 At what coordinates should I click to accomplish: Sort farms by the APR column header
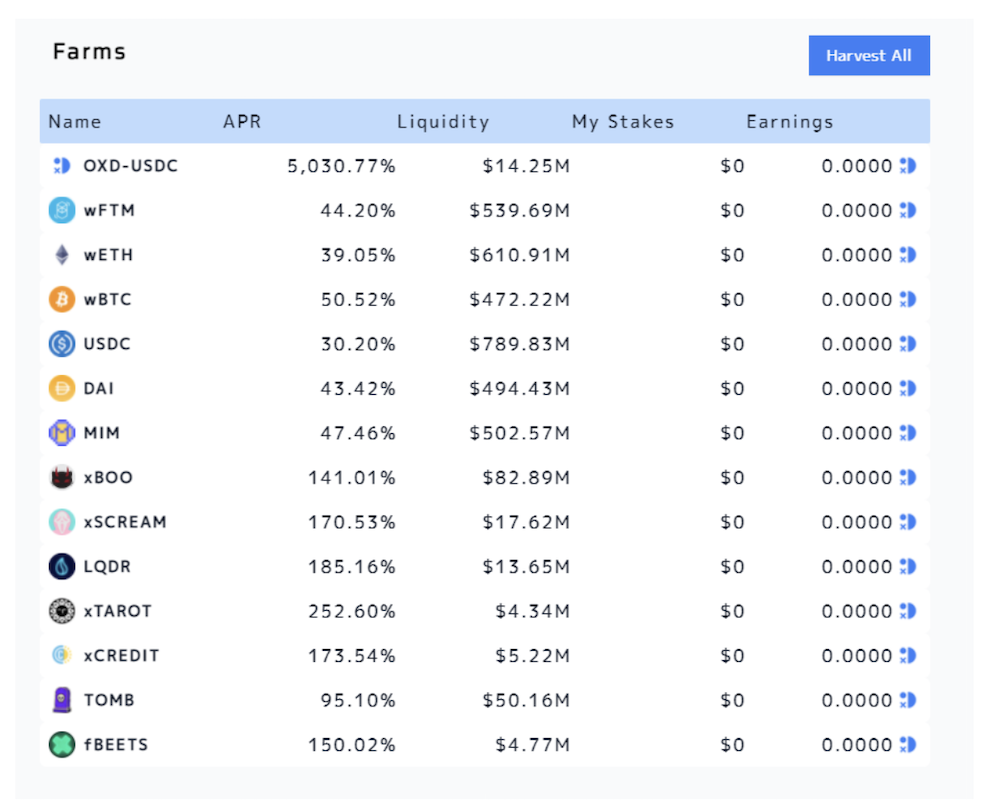242,121
